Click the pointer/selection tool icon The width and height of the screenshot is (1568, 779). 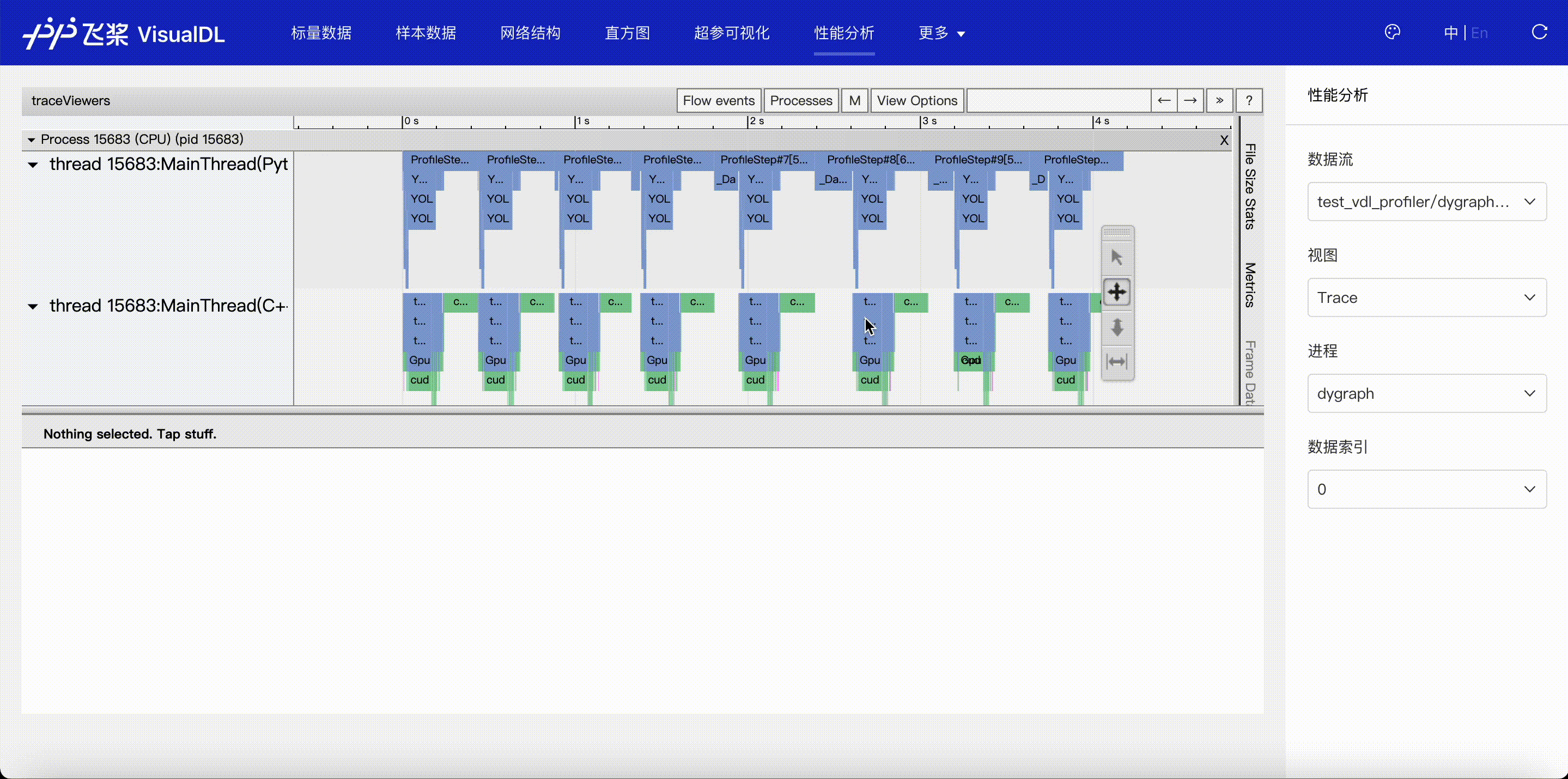point(1118,257)
